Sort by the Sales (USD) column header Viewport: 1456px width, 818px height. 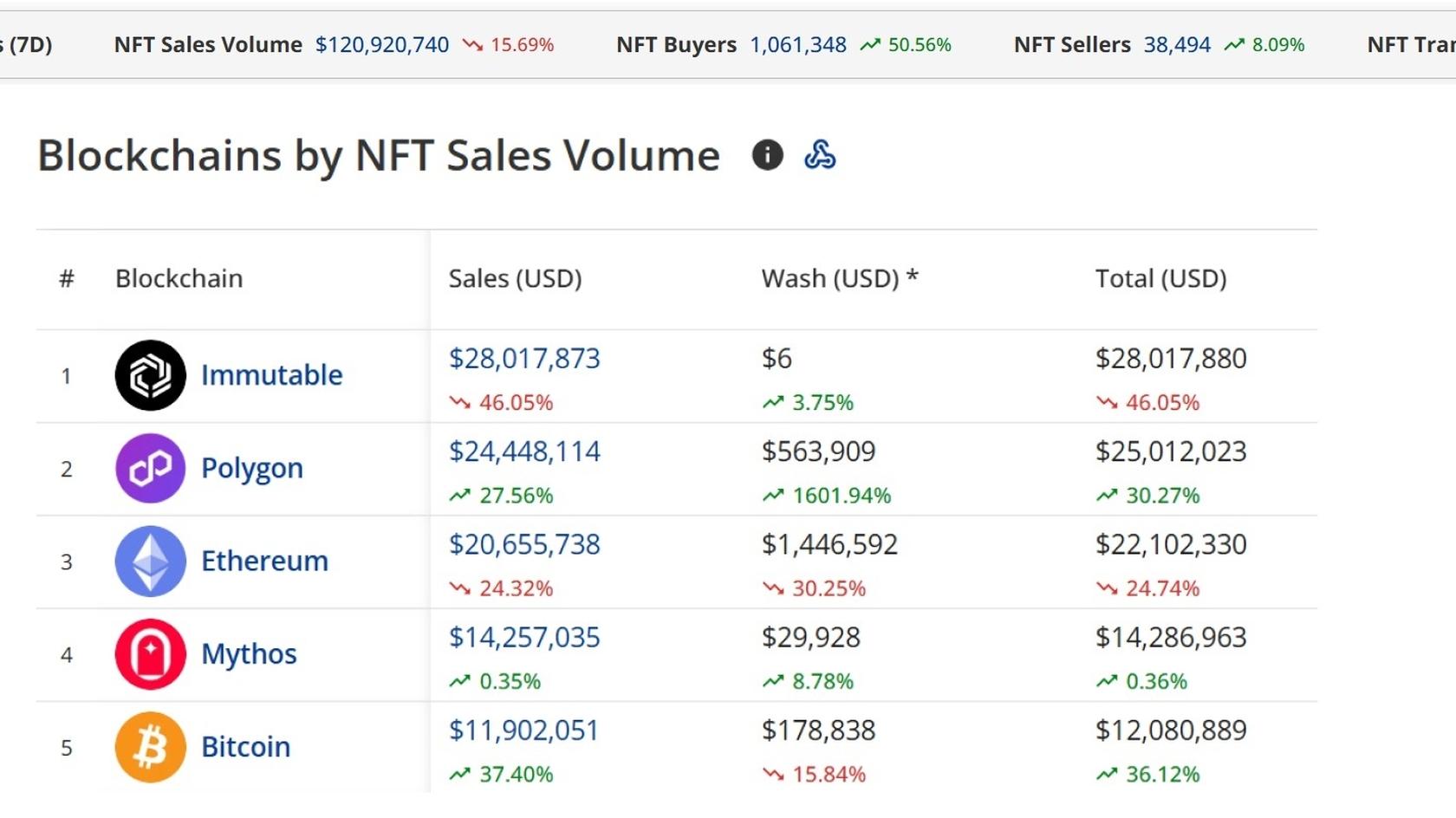[515, 279]
